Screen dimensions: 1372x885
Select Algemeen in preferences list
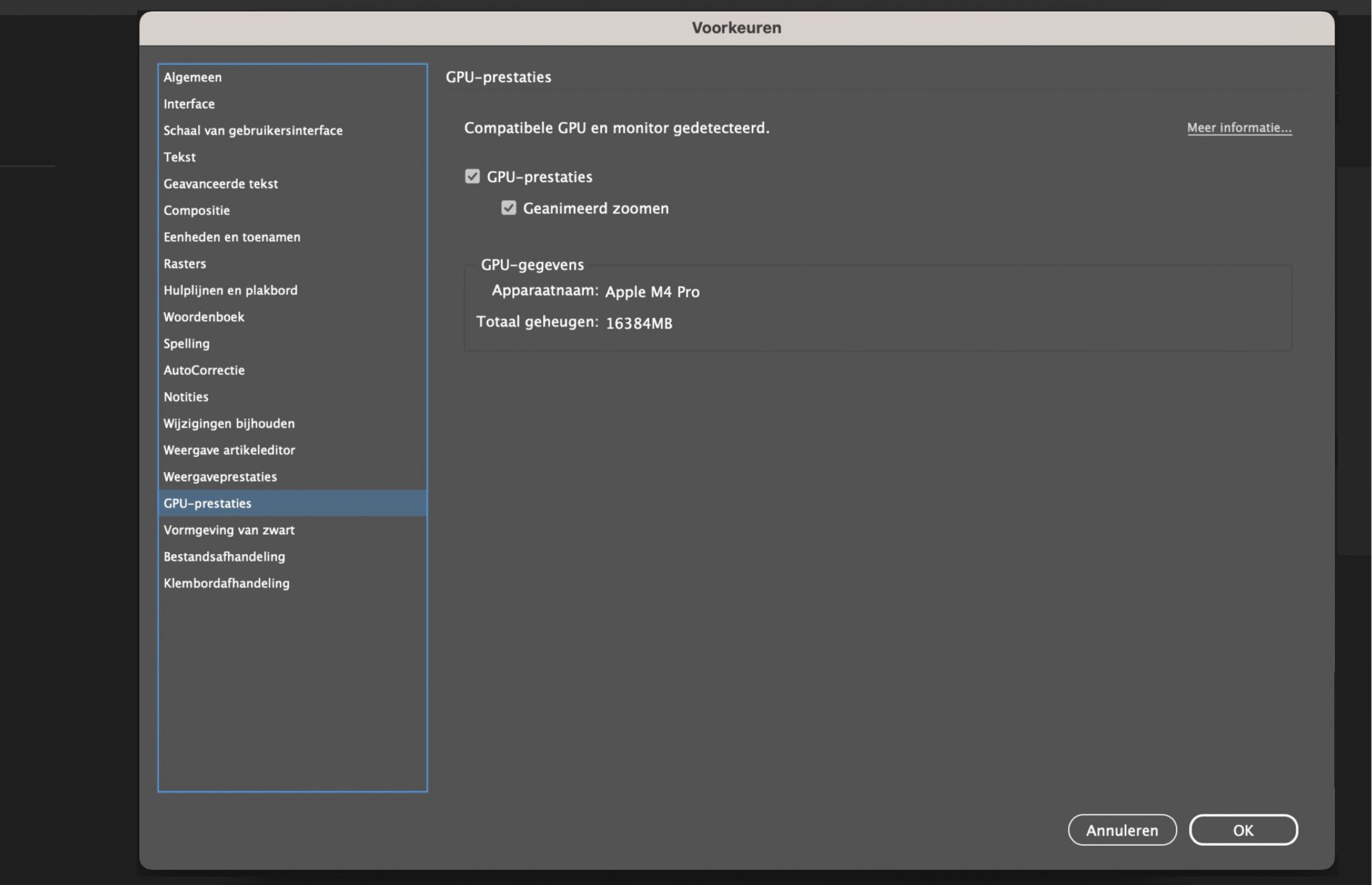193,77
